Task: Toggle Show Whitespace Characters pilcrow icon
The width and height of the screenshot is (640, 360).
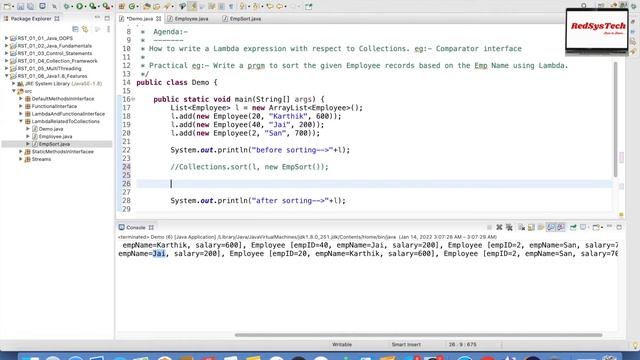Action: (x=231, y=6)
